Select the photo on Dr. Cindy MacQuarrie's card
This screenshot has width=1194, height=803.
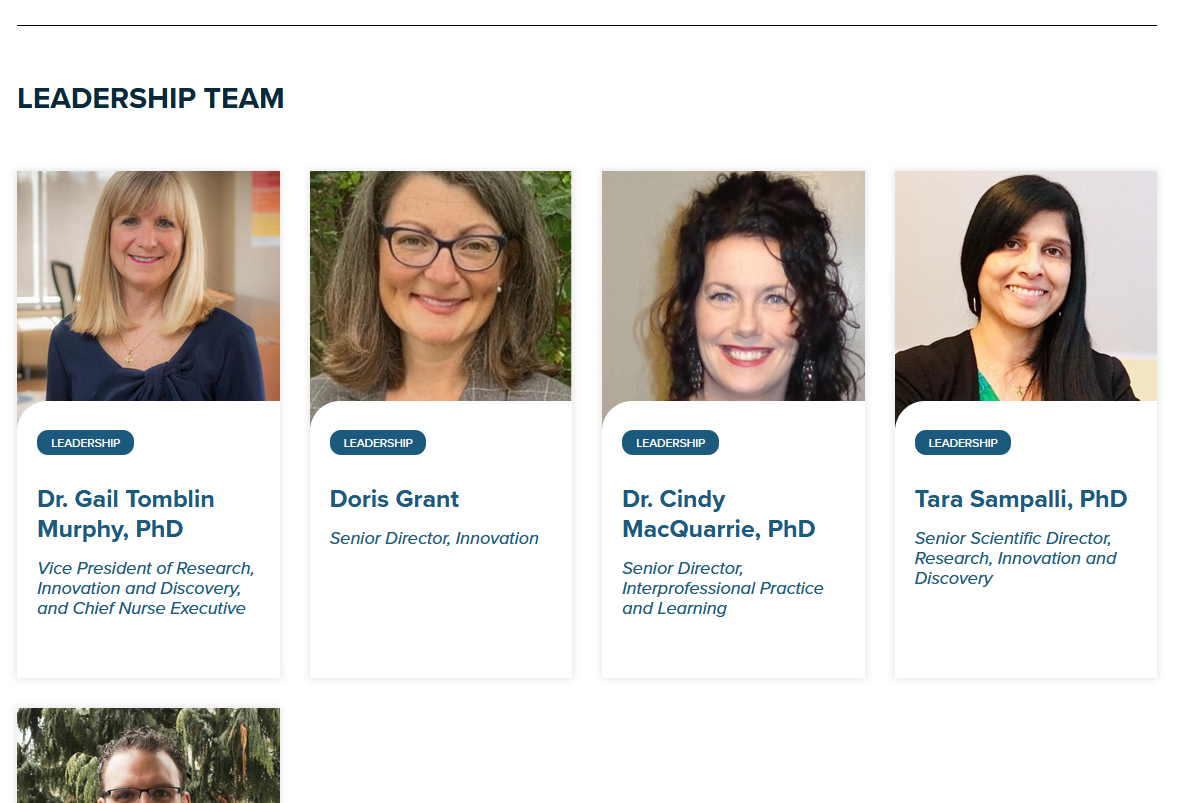(733, 286)
